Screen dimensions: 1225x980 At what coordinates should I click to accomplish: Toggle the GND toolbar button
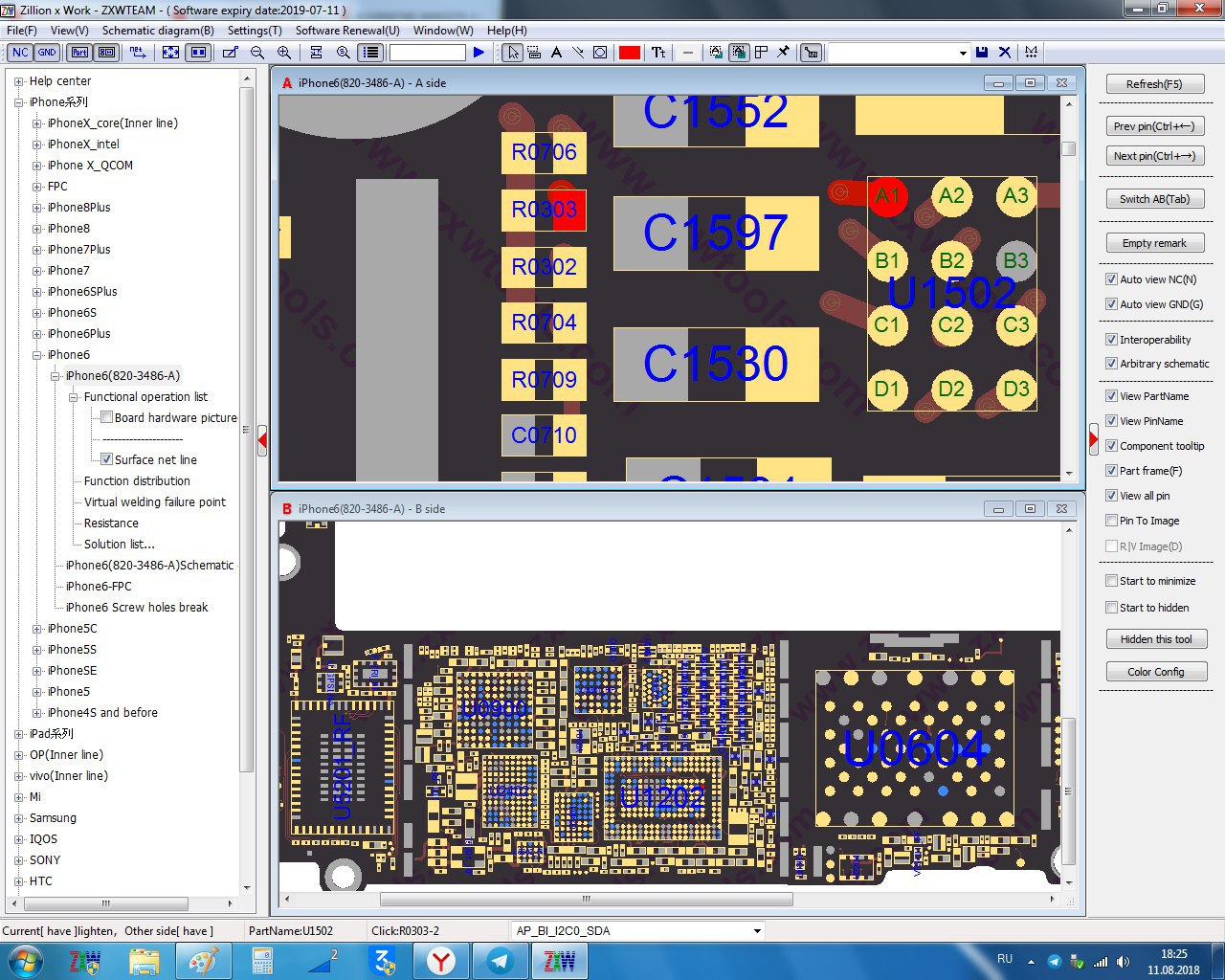click(x=47, y=53)
